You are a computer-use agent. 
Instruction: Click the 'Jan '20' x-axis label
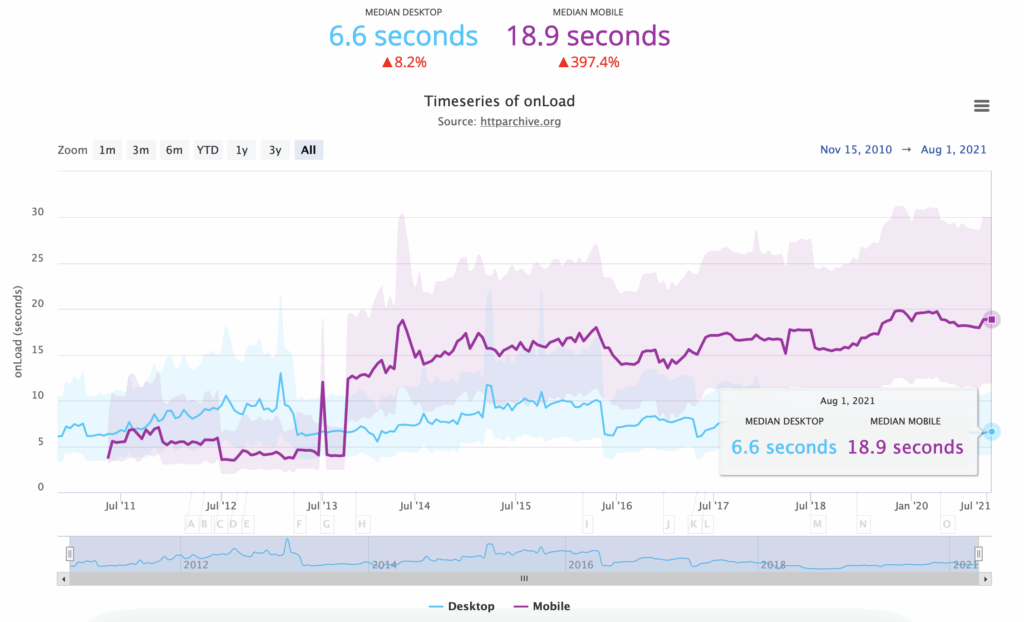[x=911, y=506]
